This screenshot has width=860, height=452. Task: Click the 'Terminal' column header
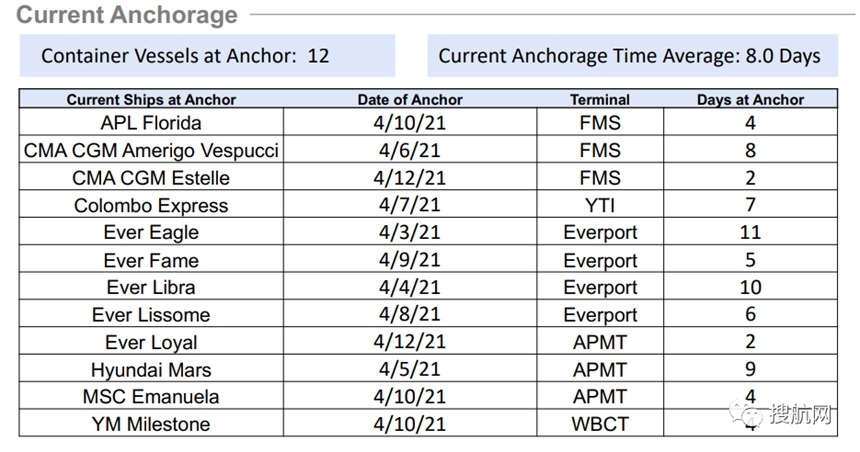[599, 99]
